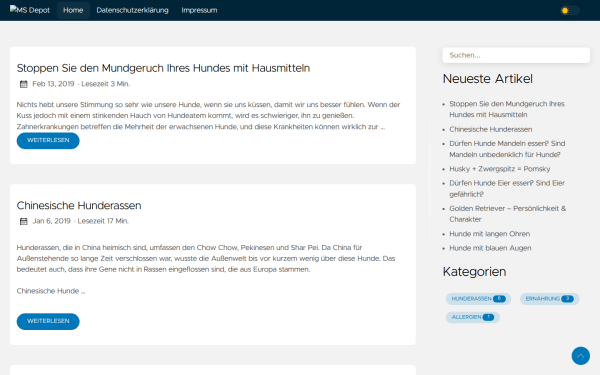Click the Jan 6, 2019 date text

coord(52,221)
